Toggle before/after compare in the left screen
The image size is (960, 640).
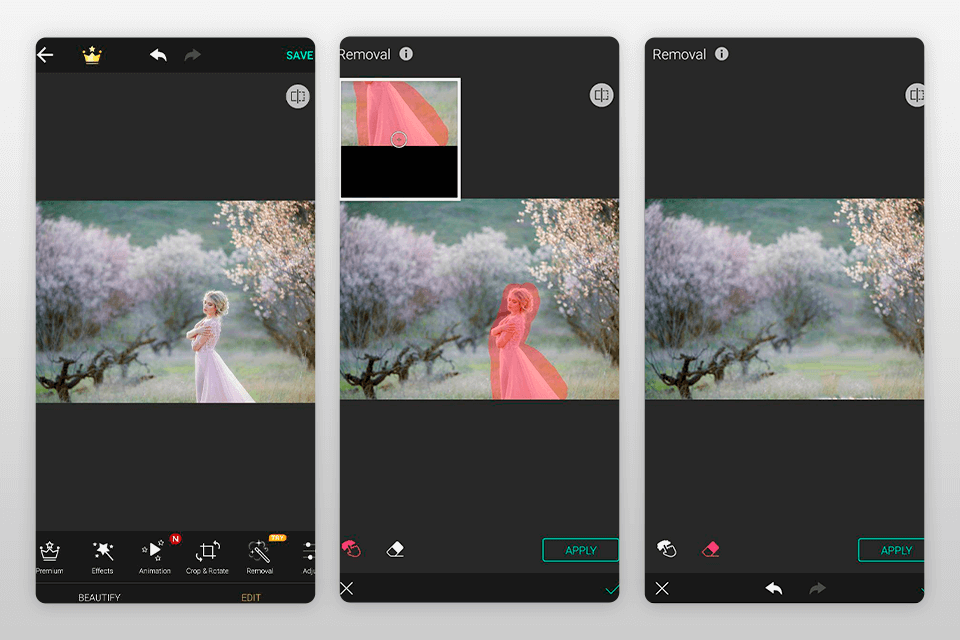297,96
